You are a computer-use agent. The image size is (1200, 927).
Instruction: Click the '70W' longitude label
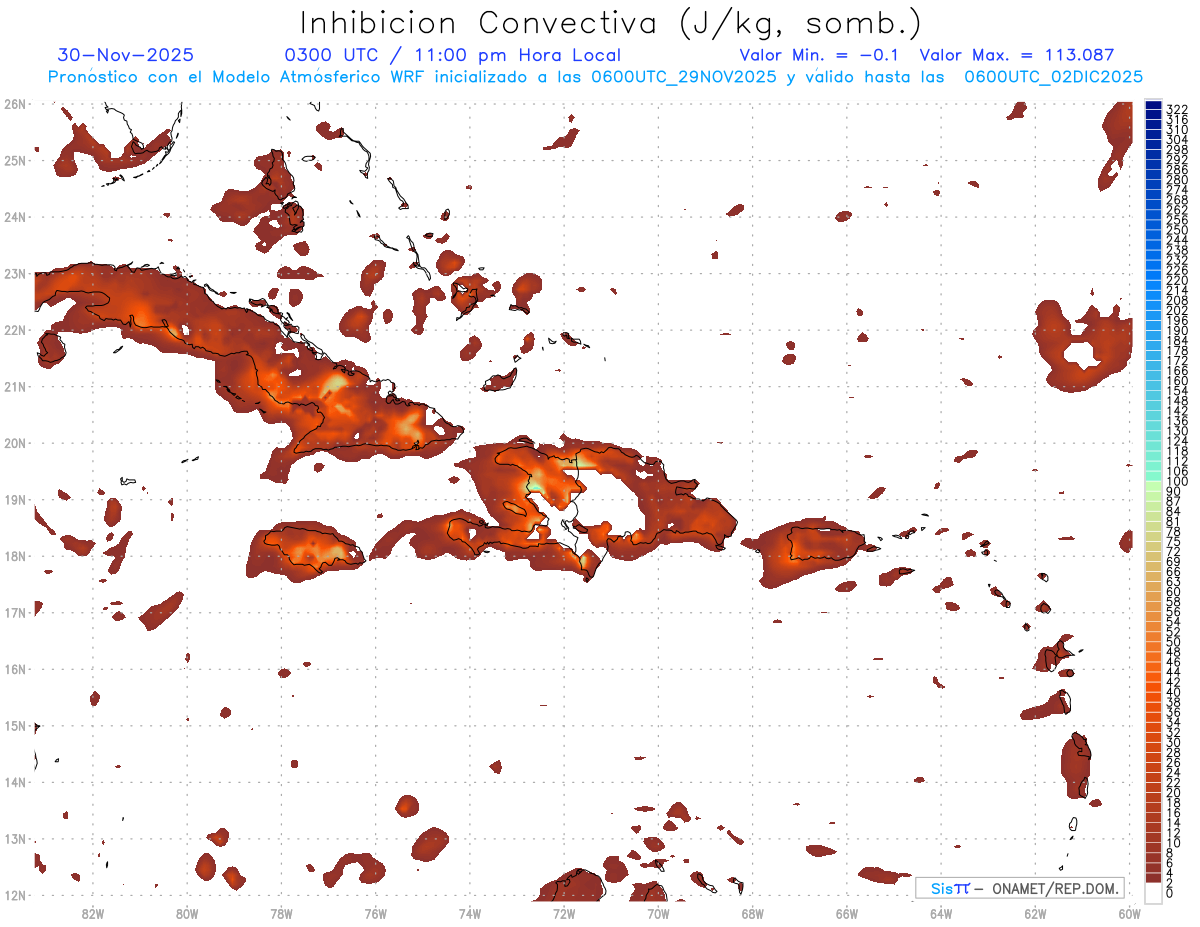[658, 912]
